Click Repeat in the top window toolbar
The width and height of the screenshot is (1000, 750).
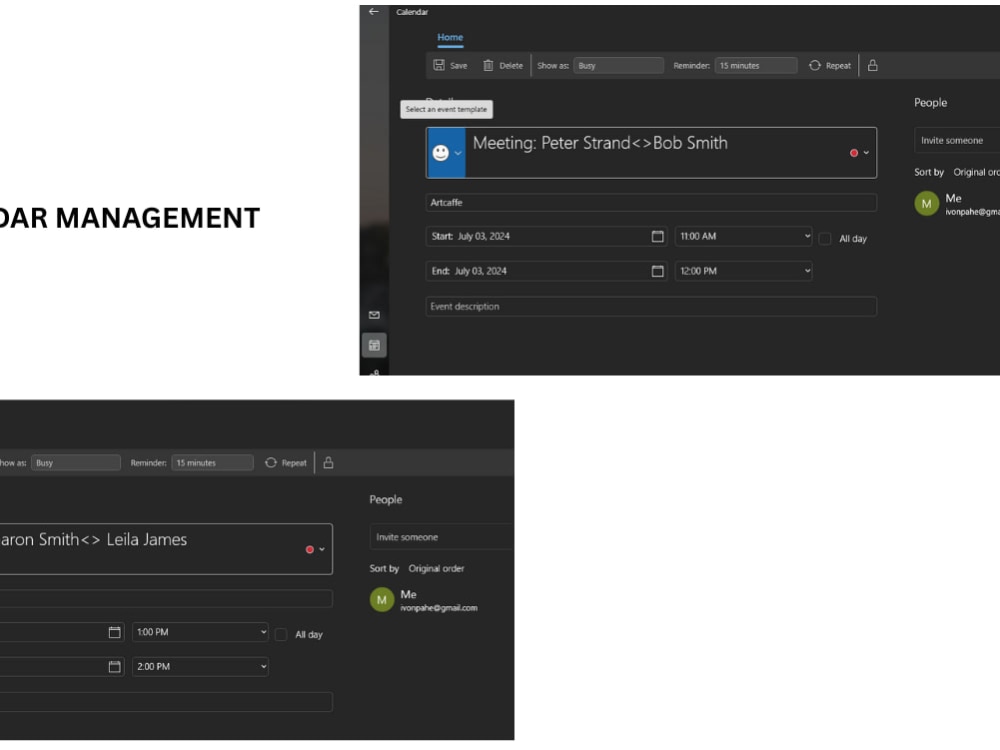click(830, 65)
